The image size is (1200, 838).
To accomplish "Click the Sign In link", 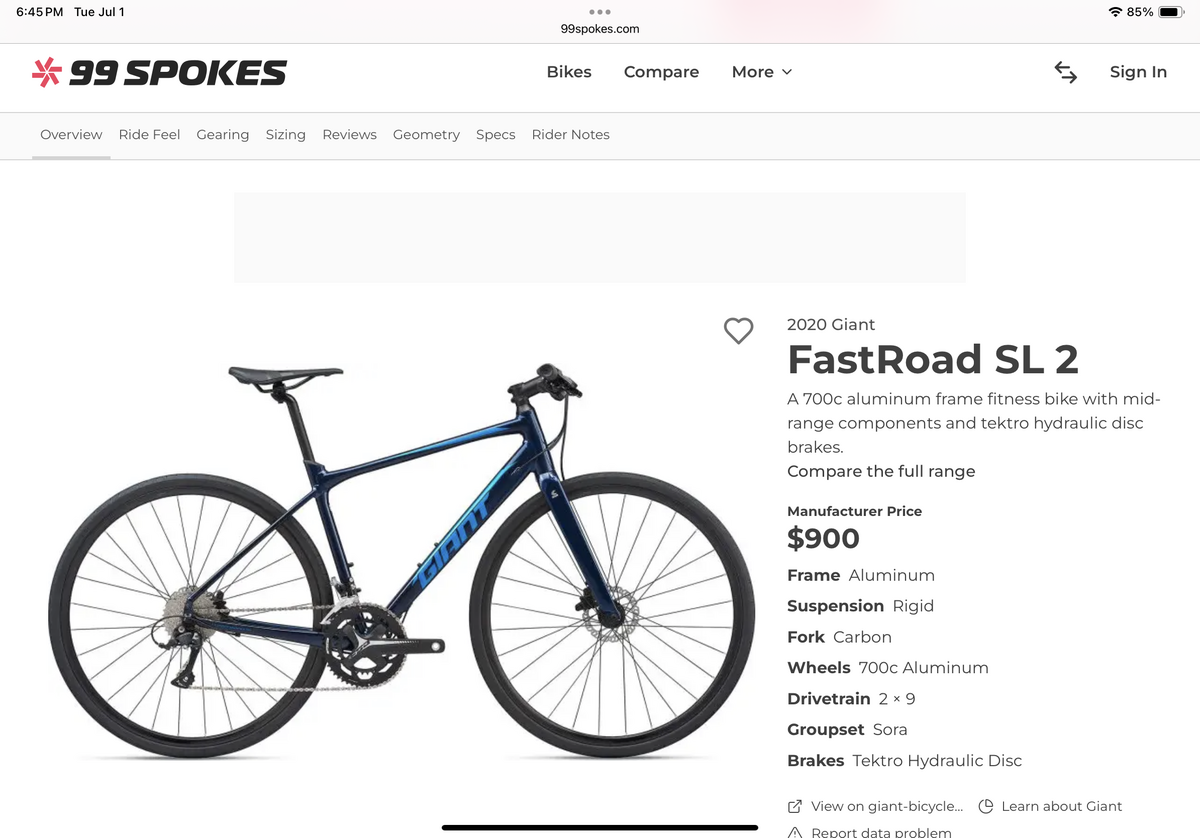I will point(1138,71).
